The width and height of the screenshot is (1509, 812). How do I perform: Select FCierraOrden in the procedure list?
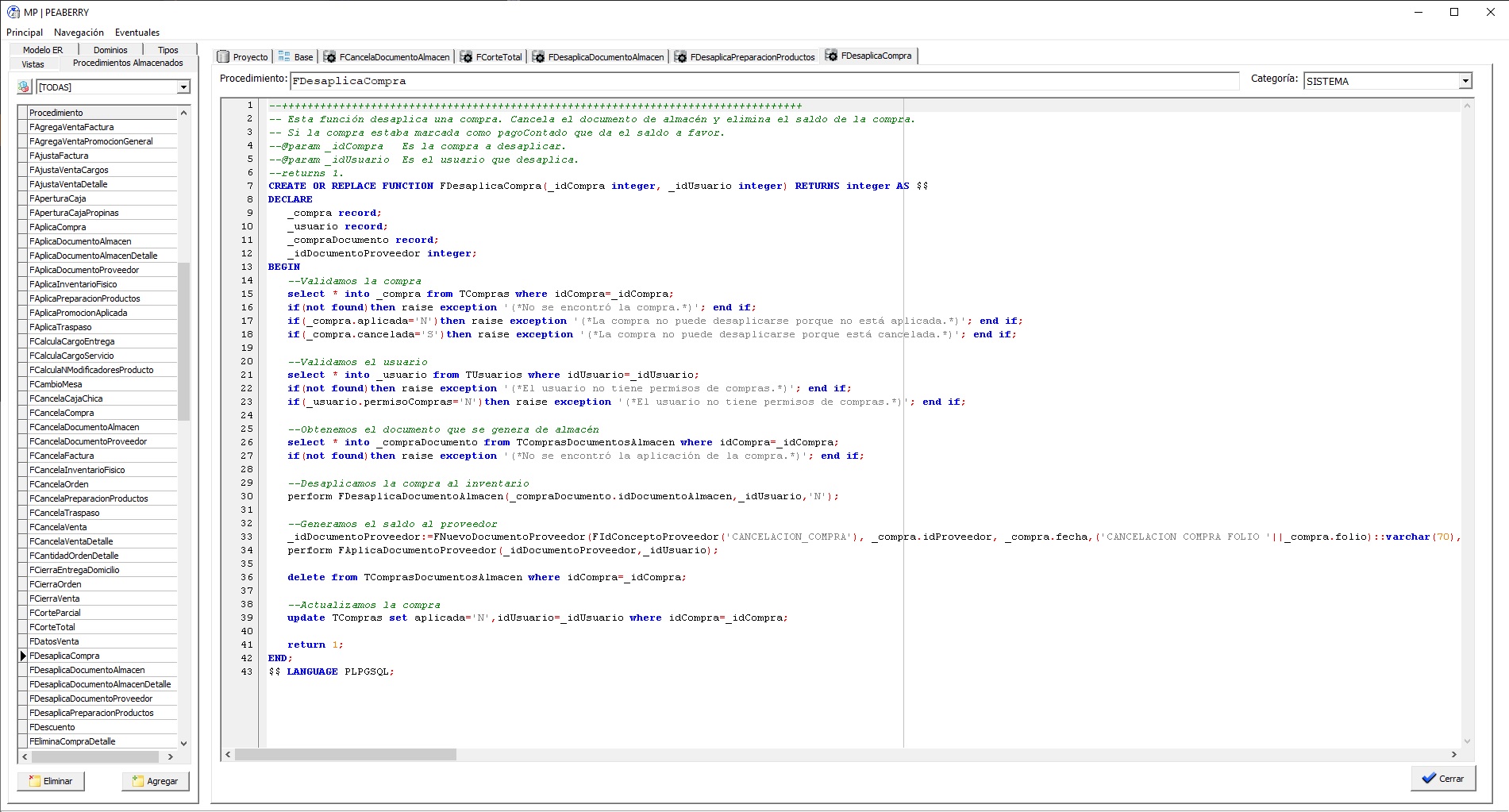102,584
